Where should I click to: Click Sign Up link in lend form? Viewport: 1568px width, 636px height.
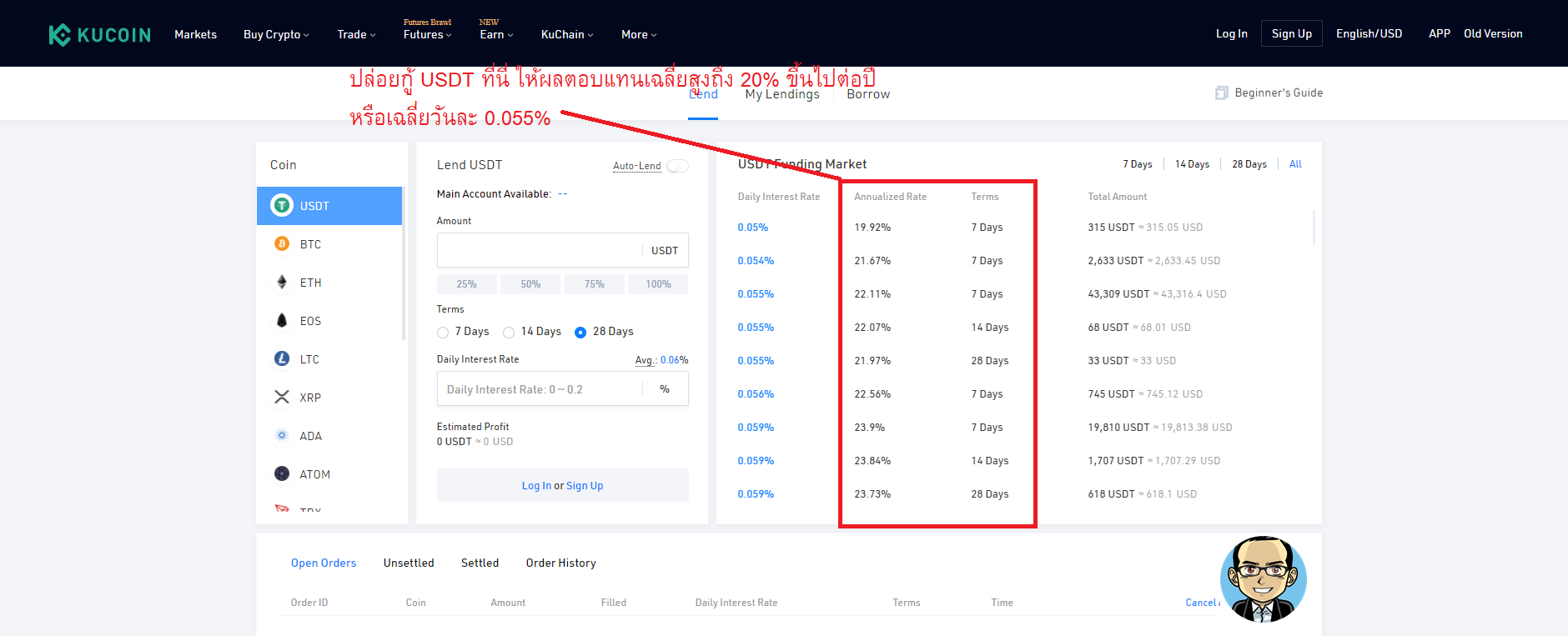585,486
